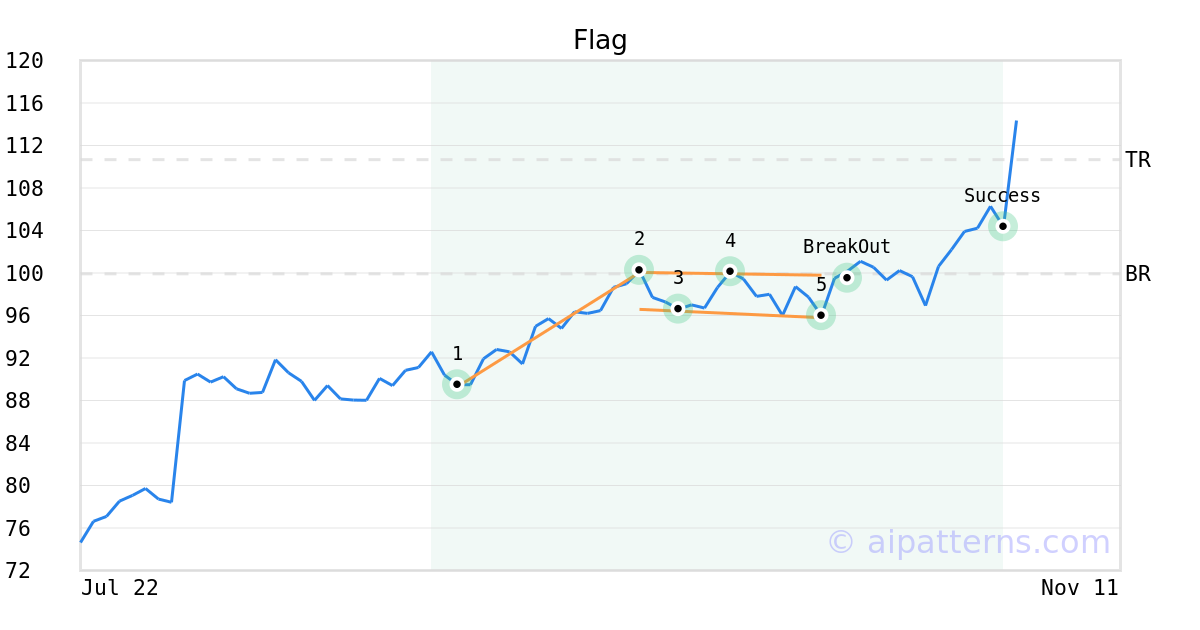
Task: Click the "Flag" chart title
Action: tap(600, 40)
